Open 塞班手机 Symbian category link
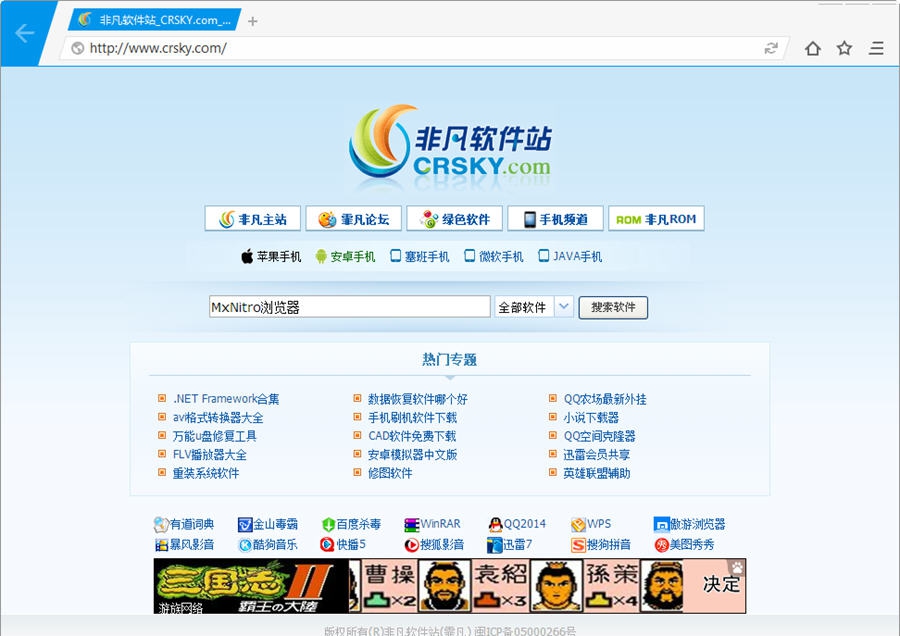 coord(420,256)
